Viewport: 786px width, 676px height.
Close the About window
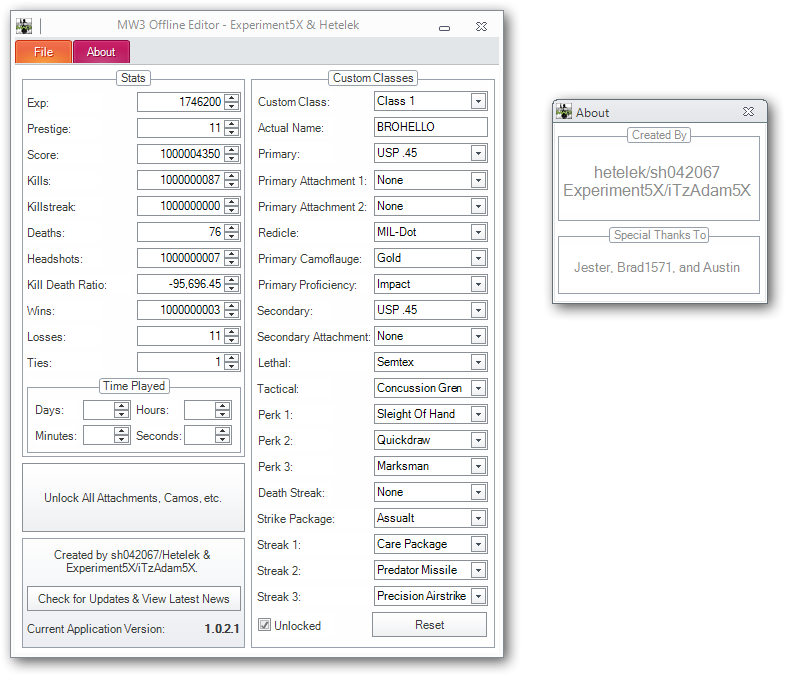coord(748,112)
